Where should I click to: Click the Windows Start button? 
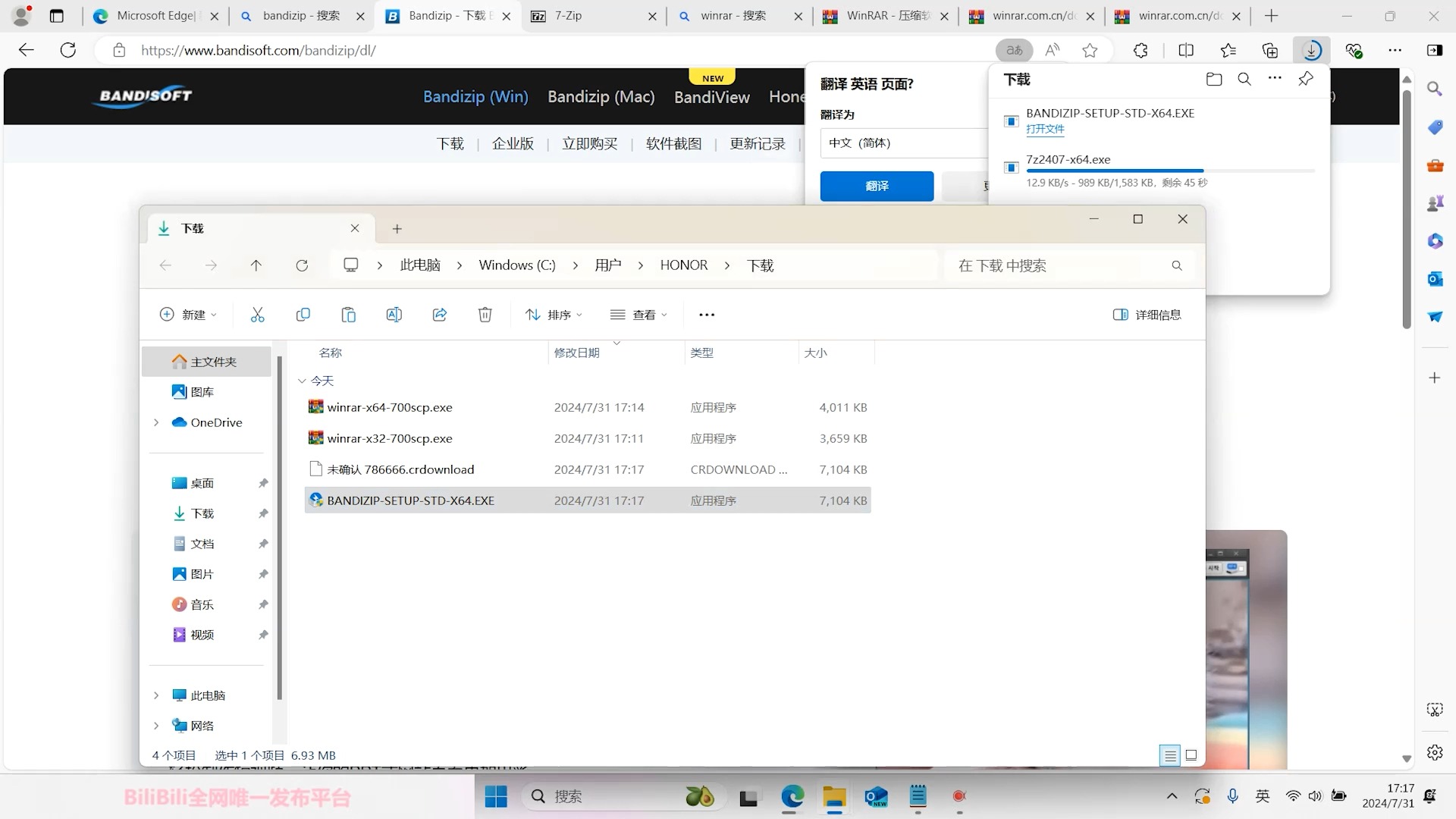pos(496,796)
